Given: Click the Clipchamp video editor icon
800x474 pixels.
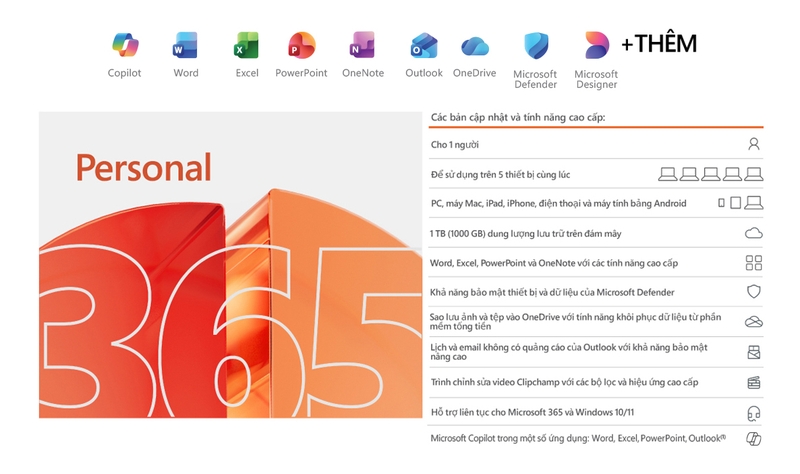Looking at the screenshot, I should [x=754, y=382].
